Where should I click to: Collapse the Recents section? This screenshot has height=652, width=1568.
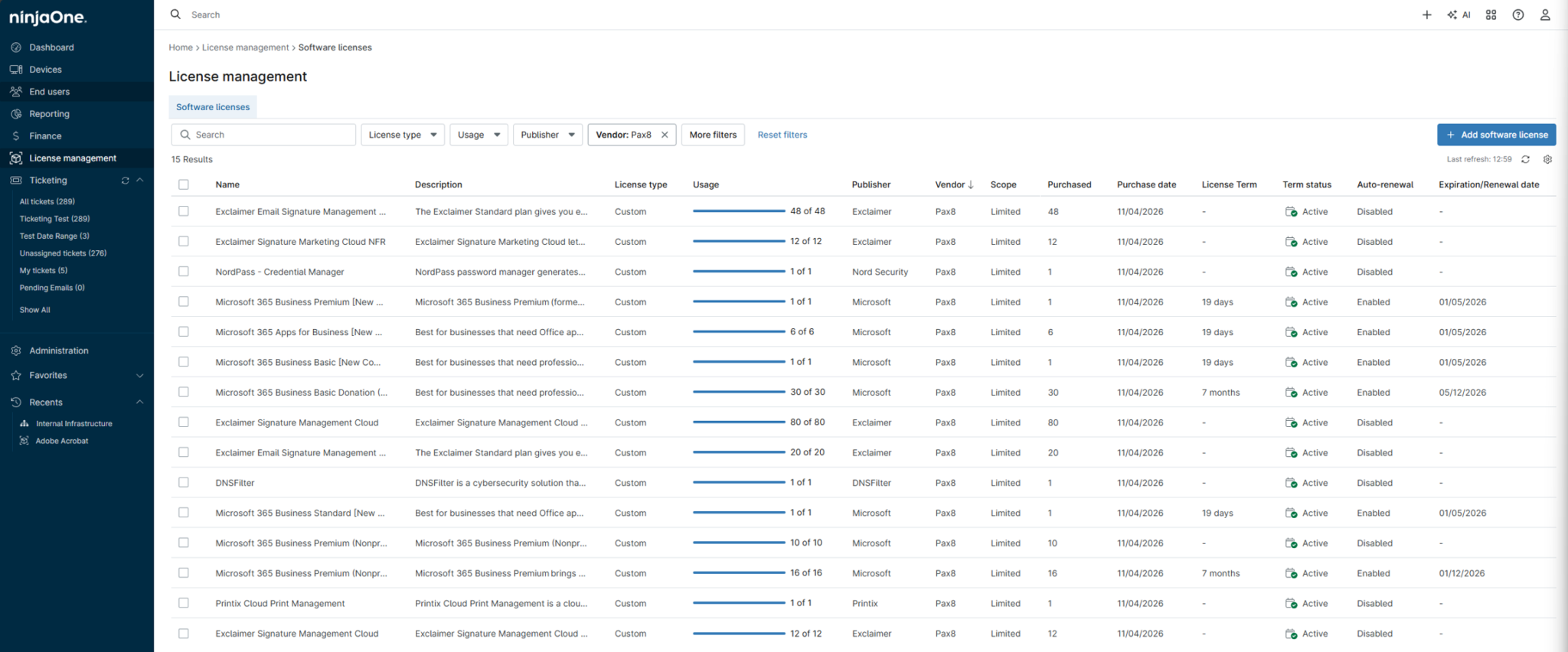click(x=140, y=403)
